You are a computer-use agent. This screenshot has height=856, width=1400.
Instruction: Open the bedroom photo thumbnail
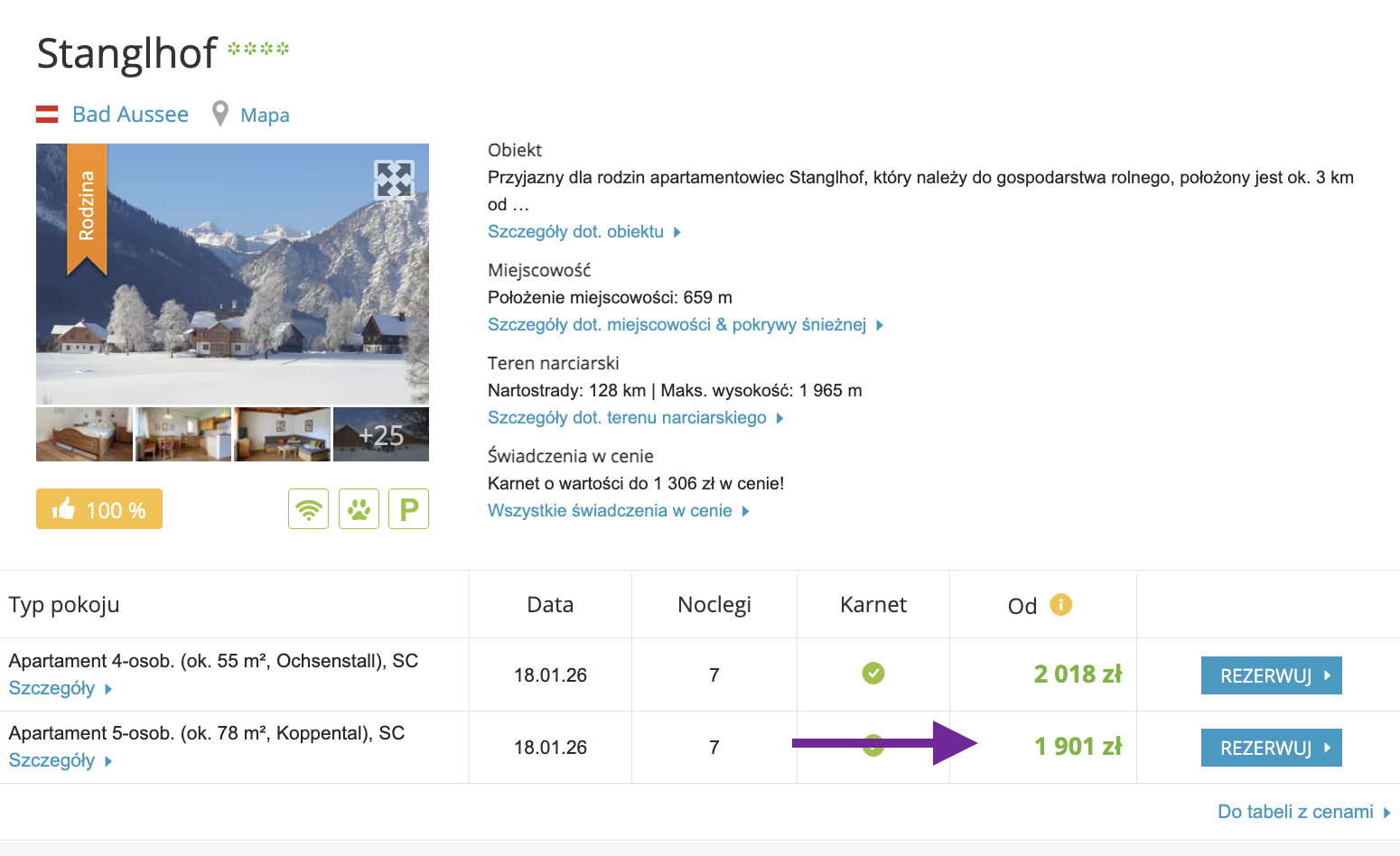[x=84, y=435]
